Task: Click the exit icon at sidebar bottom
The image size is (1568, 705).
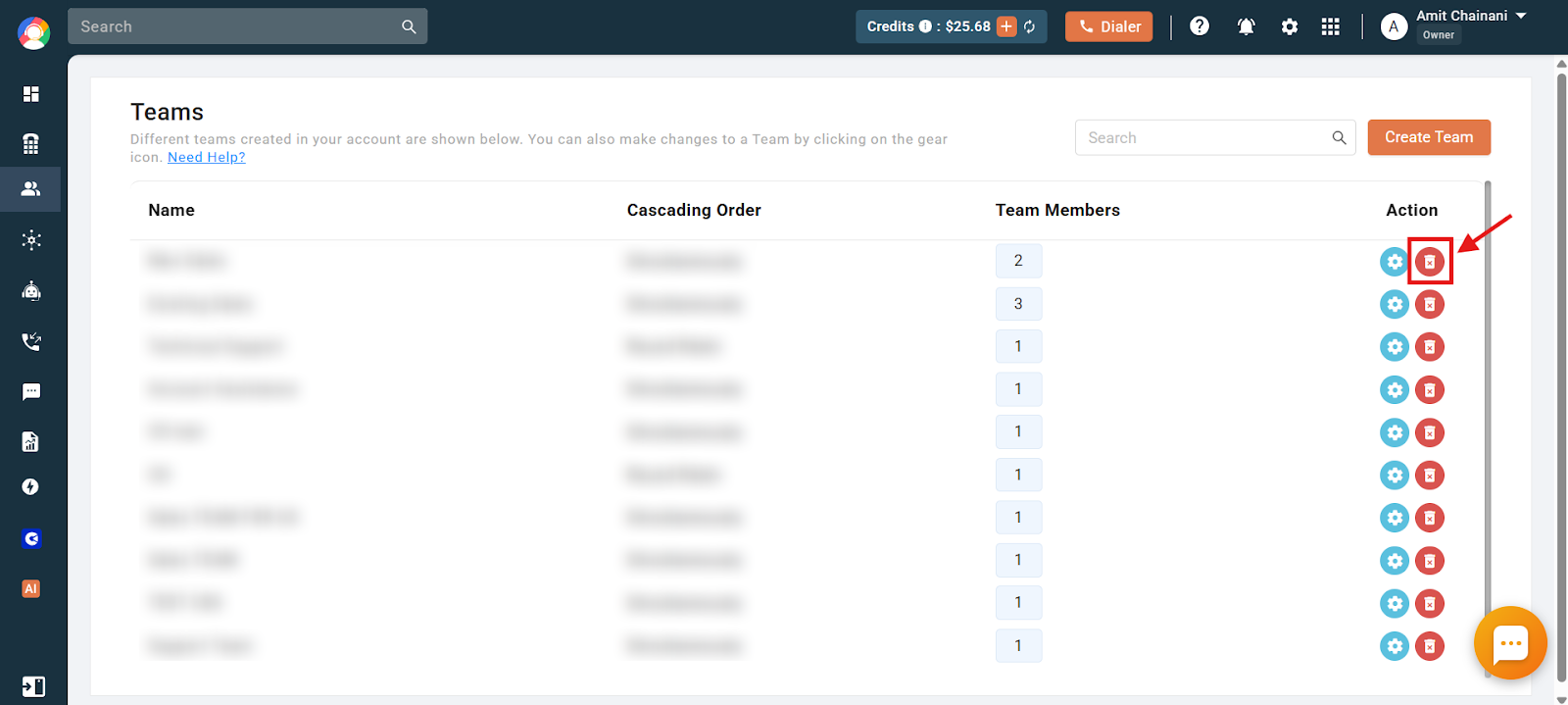Action: 33,686
